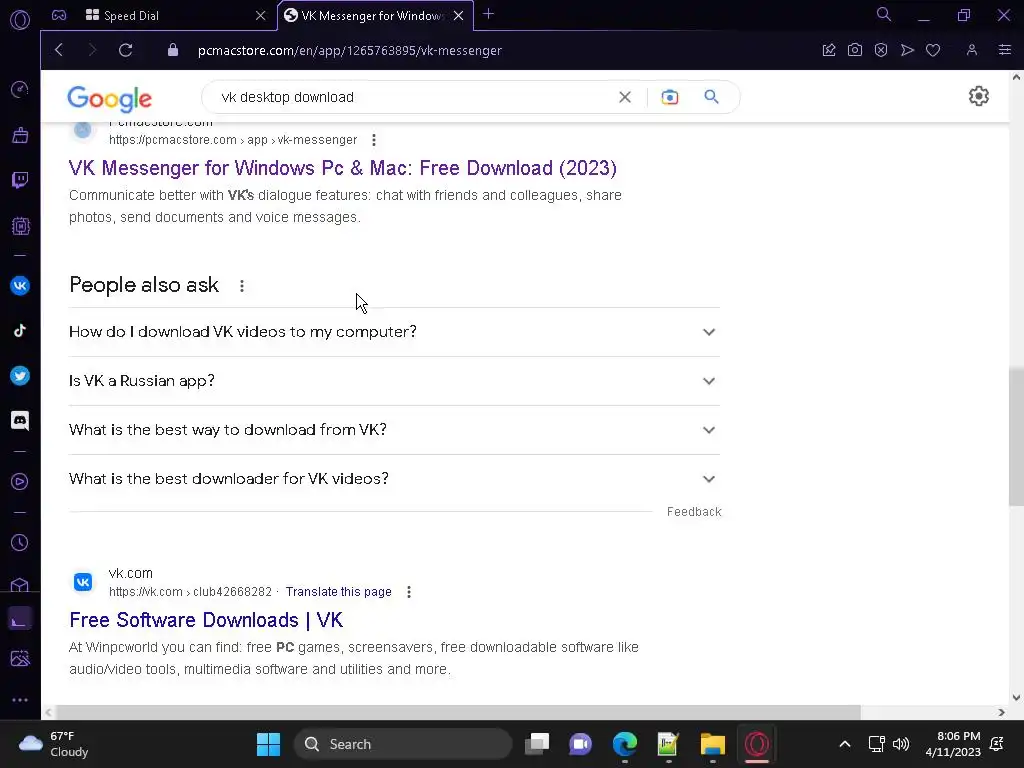The image size is (1024, 768).
Task: Open TikTok in sidebar
Action: [20, 330]
